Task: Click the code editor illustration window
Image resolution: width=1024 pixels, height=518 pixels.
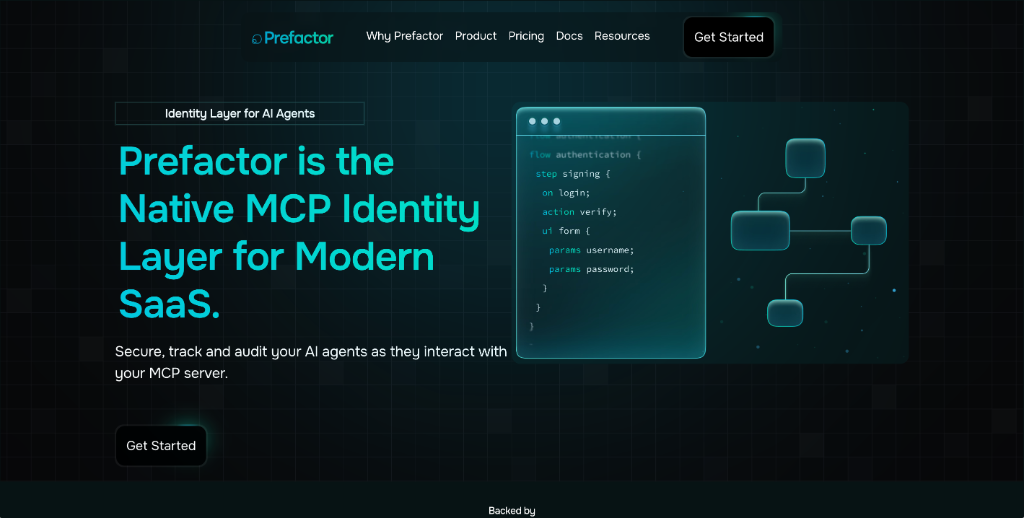Action: (611, 233)
